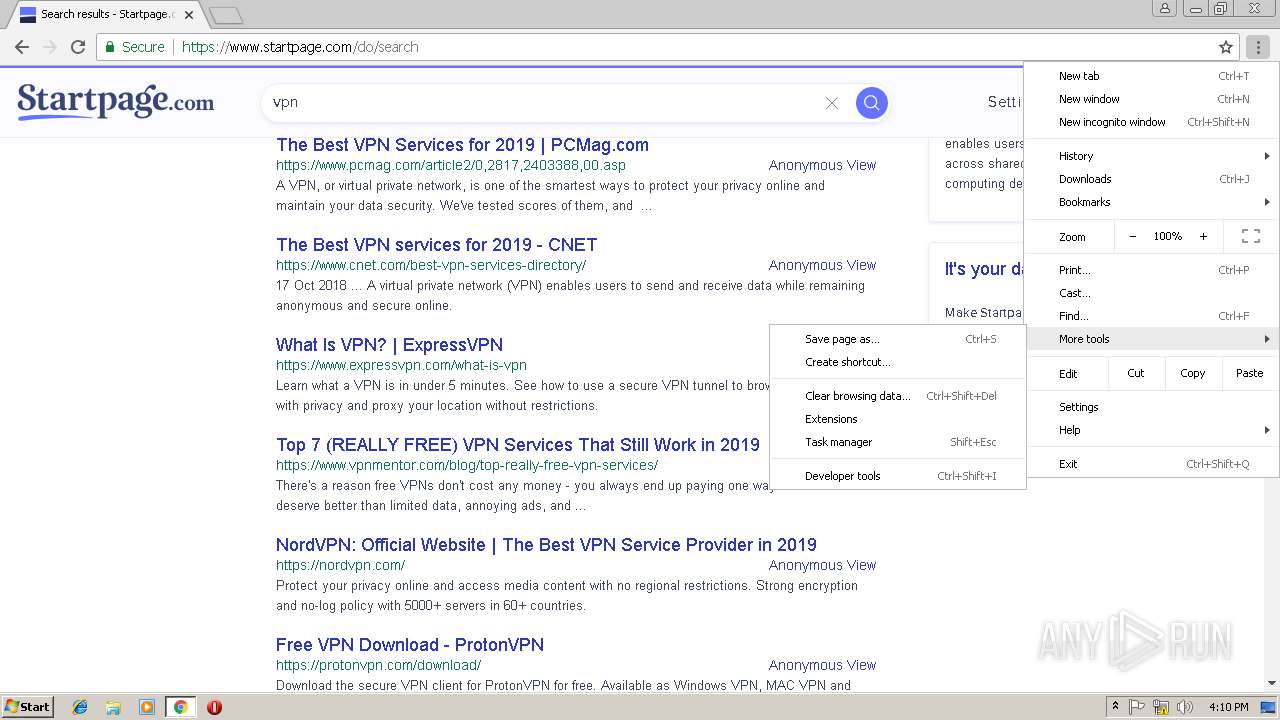This screenshot has height=720, width=1280.
Task: Click the vpn search input field
Action: 545,102
